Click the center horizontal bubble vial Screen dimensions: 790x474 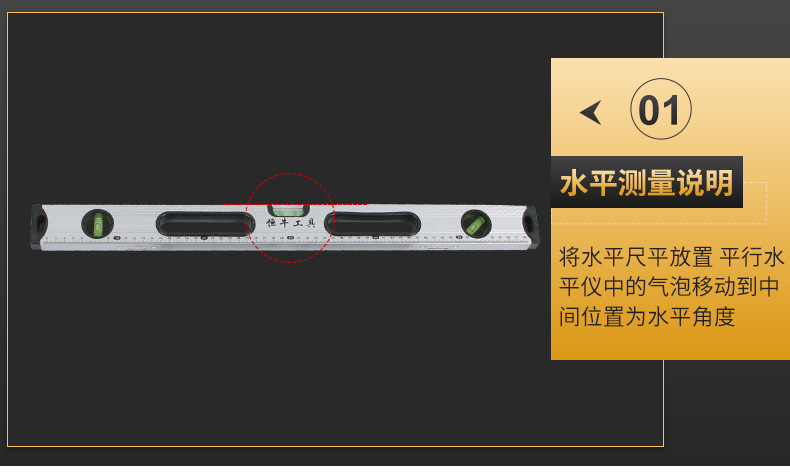click(x=289, y=210)
